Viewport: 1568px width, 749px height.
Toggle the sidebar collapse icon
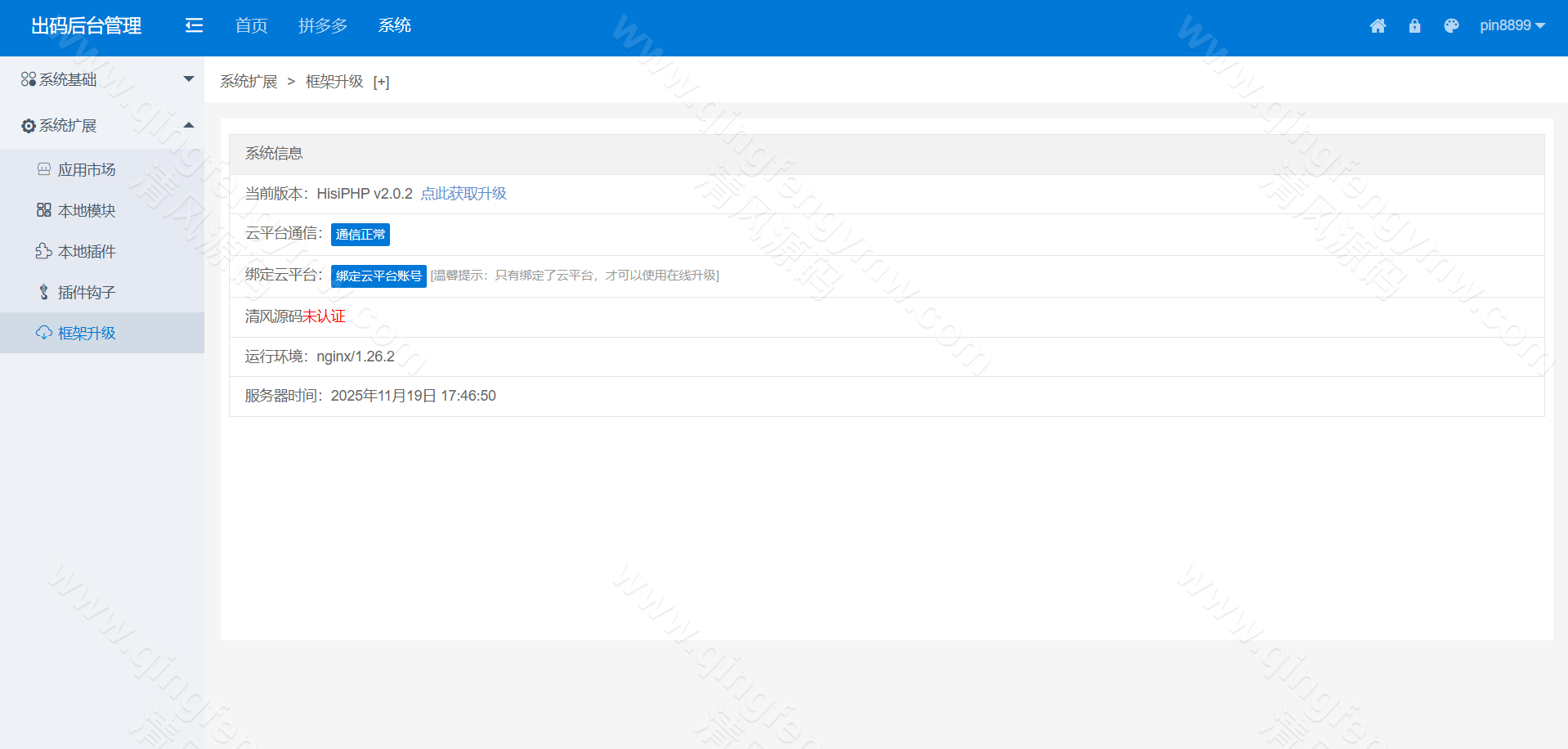[194, 26]
